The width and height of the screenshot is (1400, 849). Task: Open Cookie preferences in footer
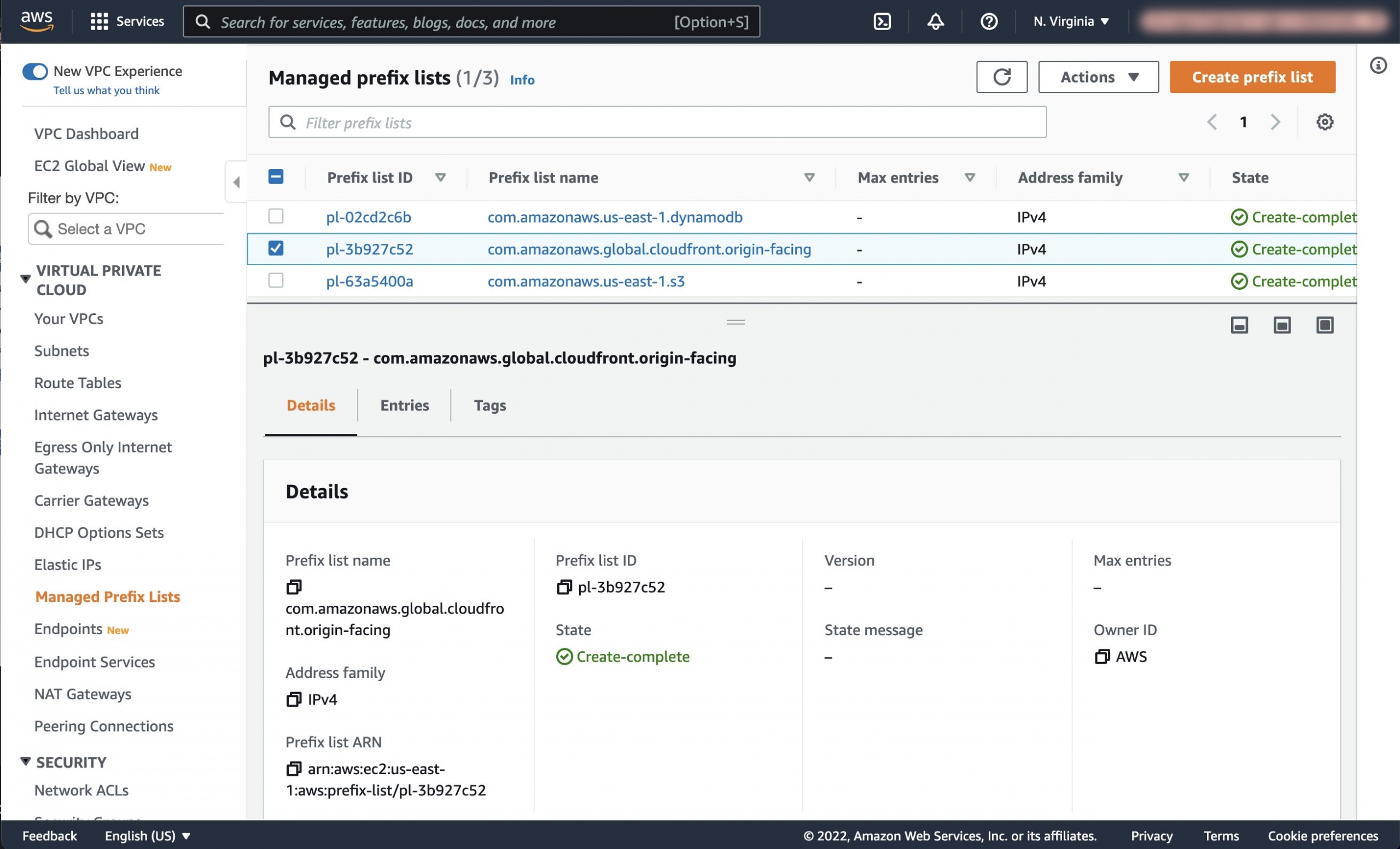[1323, 836]
